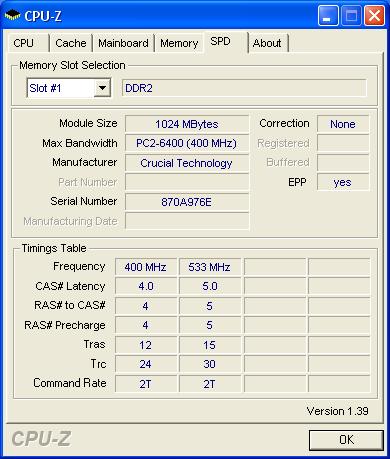
Task: Click CAS# Latency value 4.0
Action: tap(146, 286)
